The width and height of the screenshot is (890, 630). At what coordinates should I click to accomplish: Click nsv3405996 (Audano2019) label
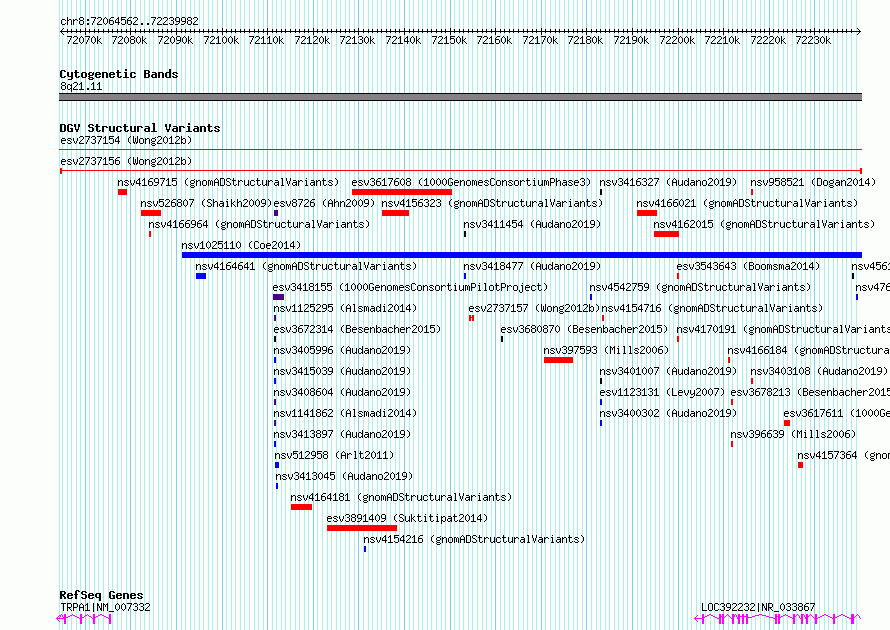coord(342,350)
